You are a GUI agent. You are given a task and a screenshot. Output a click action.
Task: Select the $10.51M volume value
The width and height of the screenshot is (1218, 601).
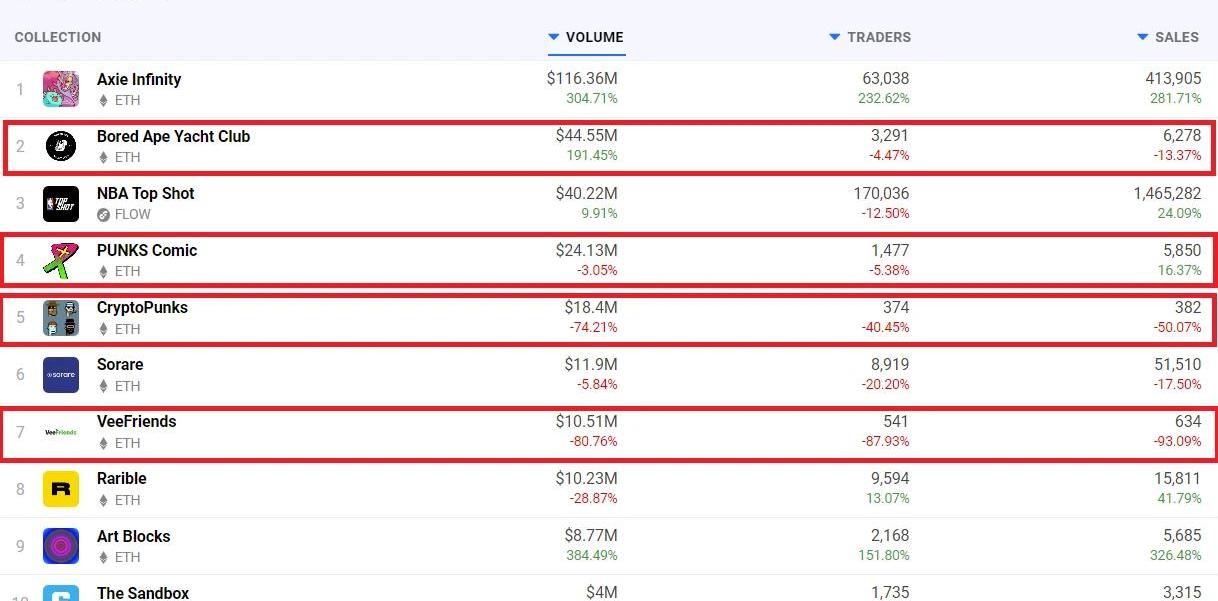click(586, 421)
